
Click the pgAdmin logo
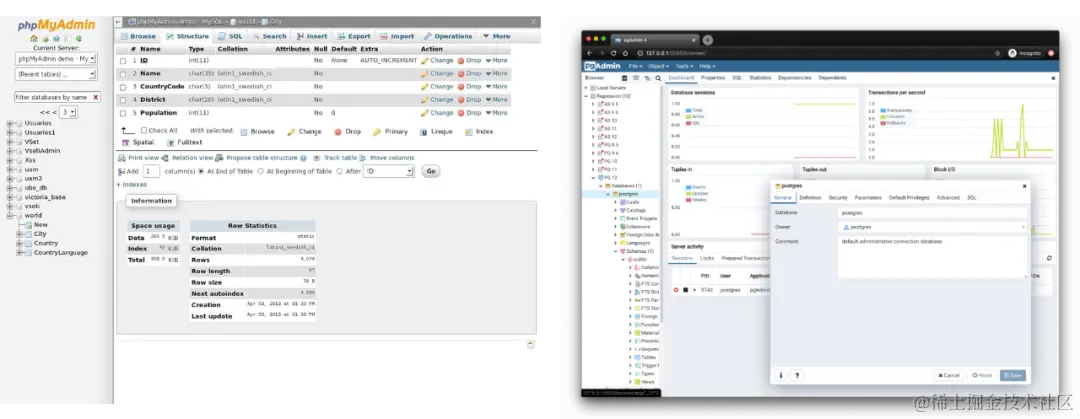click(603, 66)
